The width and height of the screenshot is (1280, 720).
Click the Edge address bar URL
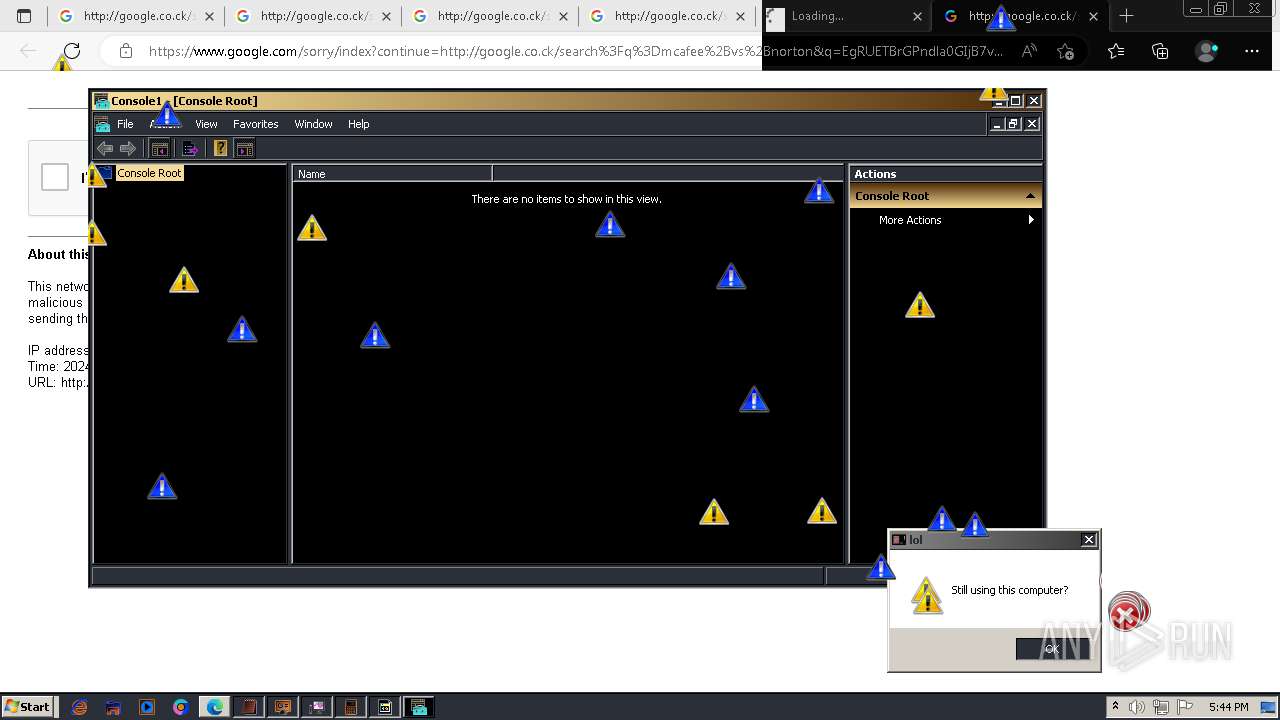coord(575,51)
